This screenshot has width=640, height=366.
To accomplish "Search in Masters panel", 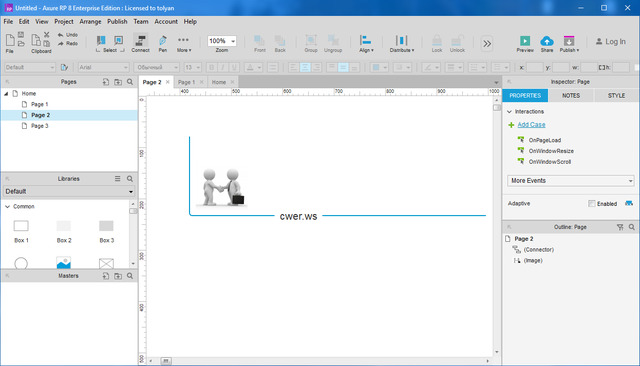I will point(130,276).
